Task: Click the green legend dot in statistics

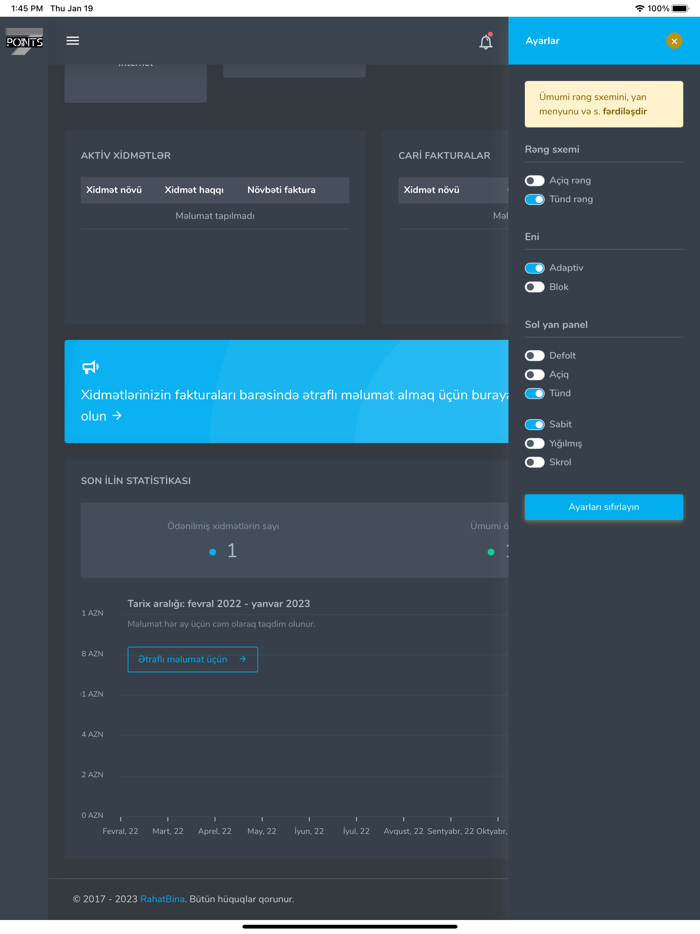Action: pos(491,552)
